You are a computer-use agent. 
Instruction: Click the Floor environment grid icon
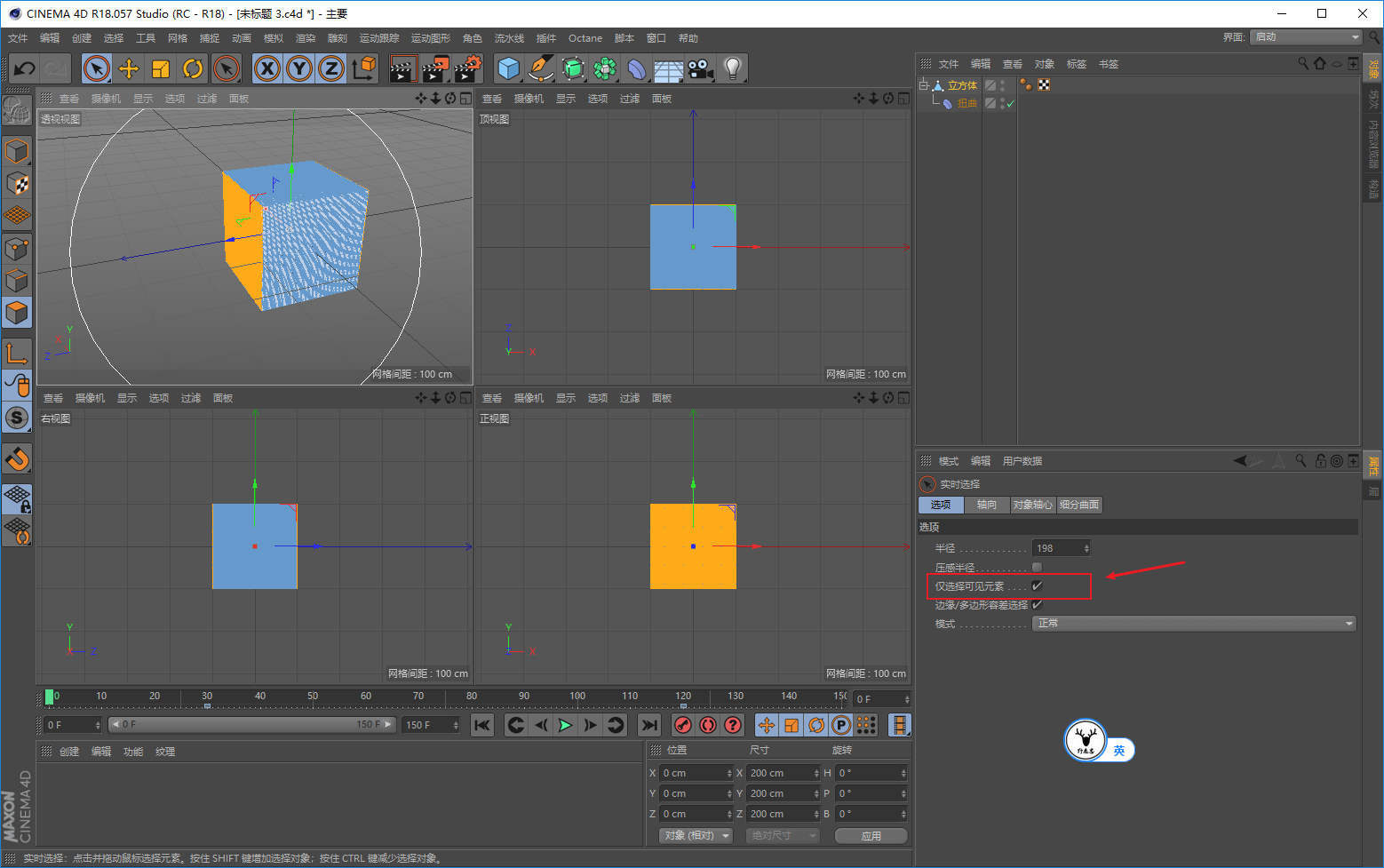[x=668, y=68]
